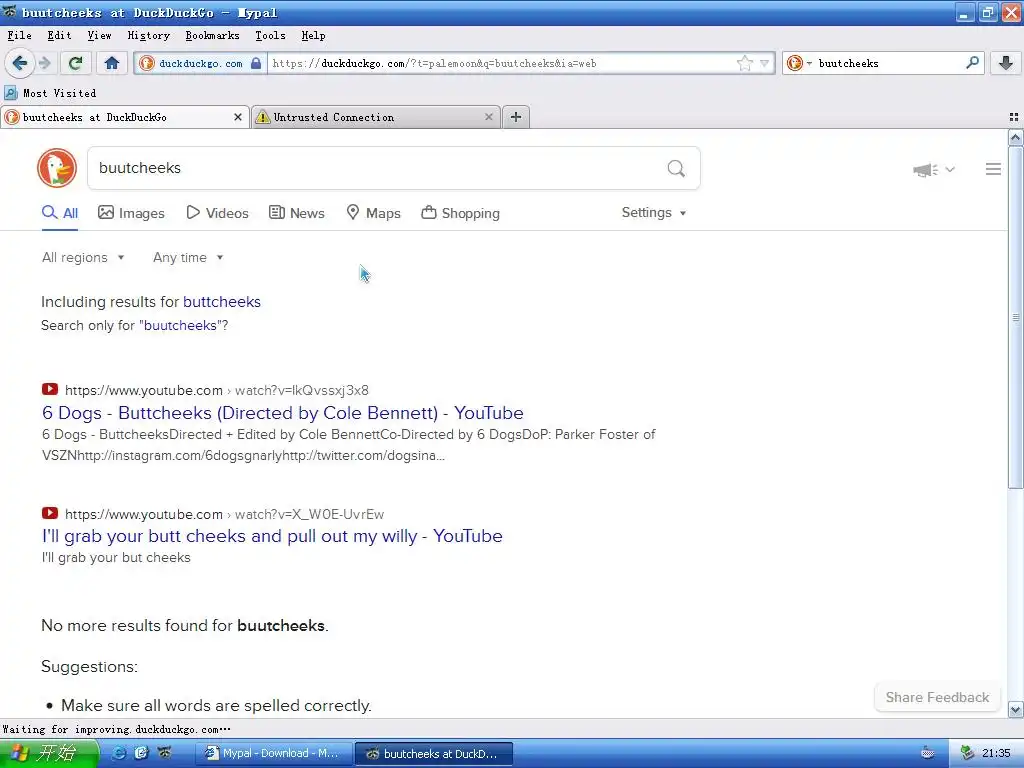
Task: Click the vertical scrollbar up arrow
Action: [x=1015, y=137]
